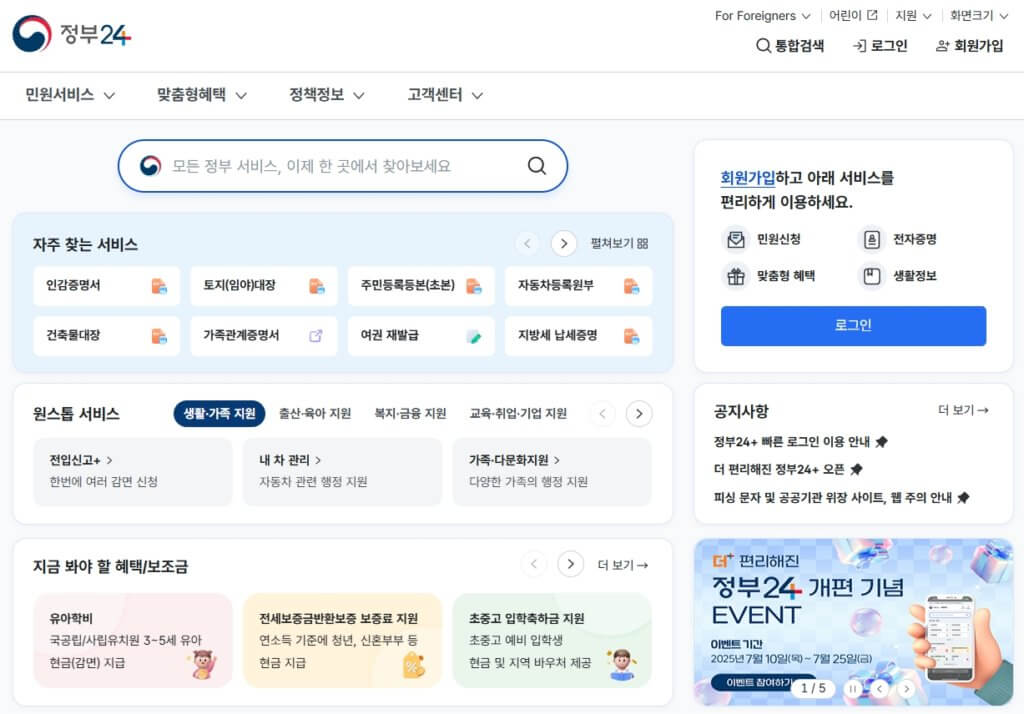The width and height of the screenshot is (1024, 714).
Task: Open 건축물대장 service
Action: pos(106,336)
